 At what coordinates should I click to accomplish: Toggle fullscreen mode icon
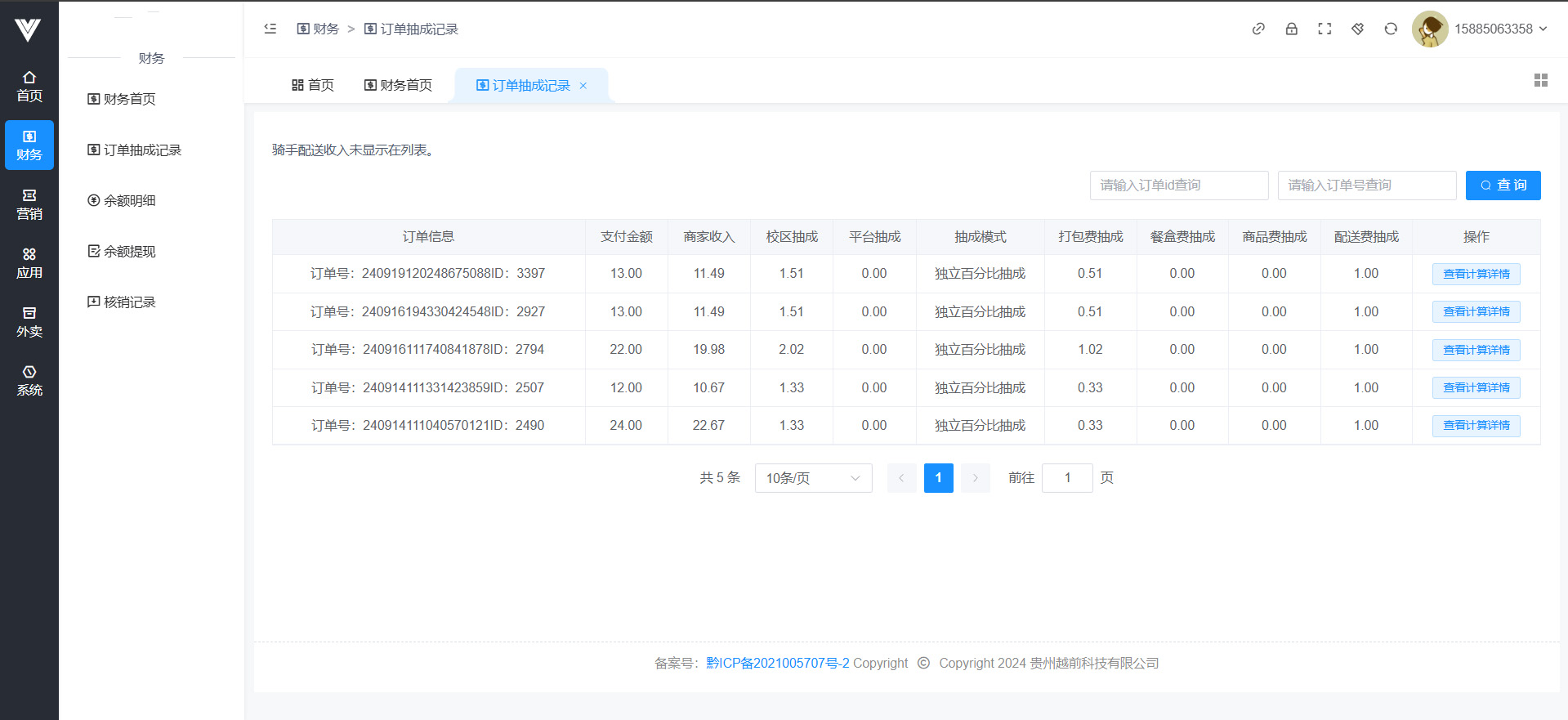click(x=1325, y=29)
